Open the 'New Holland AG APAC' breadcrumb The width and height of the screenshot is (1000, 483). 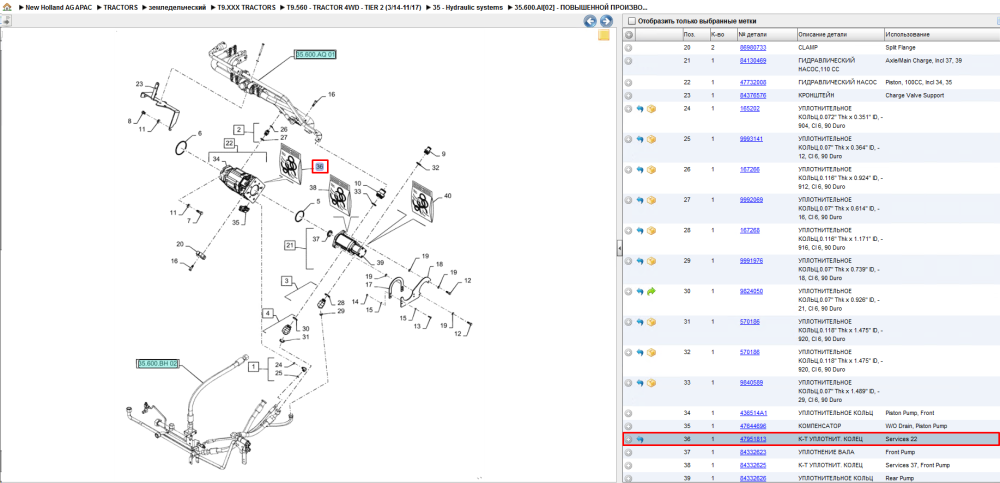coord(61,8)
